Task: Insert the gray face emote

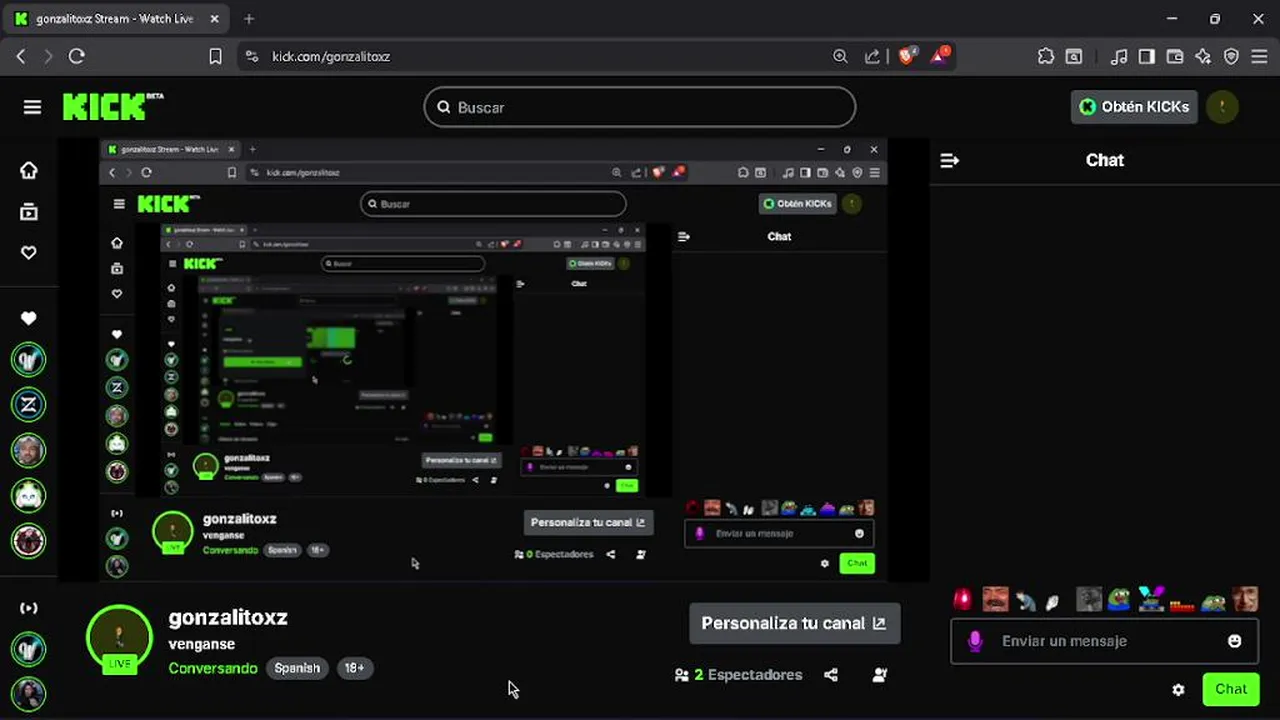Action: pyautogui.click(x=1089, y=599)
